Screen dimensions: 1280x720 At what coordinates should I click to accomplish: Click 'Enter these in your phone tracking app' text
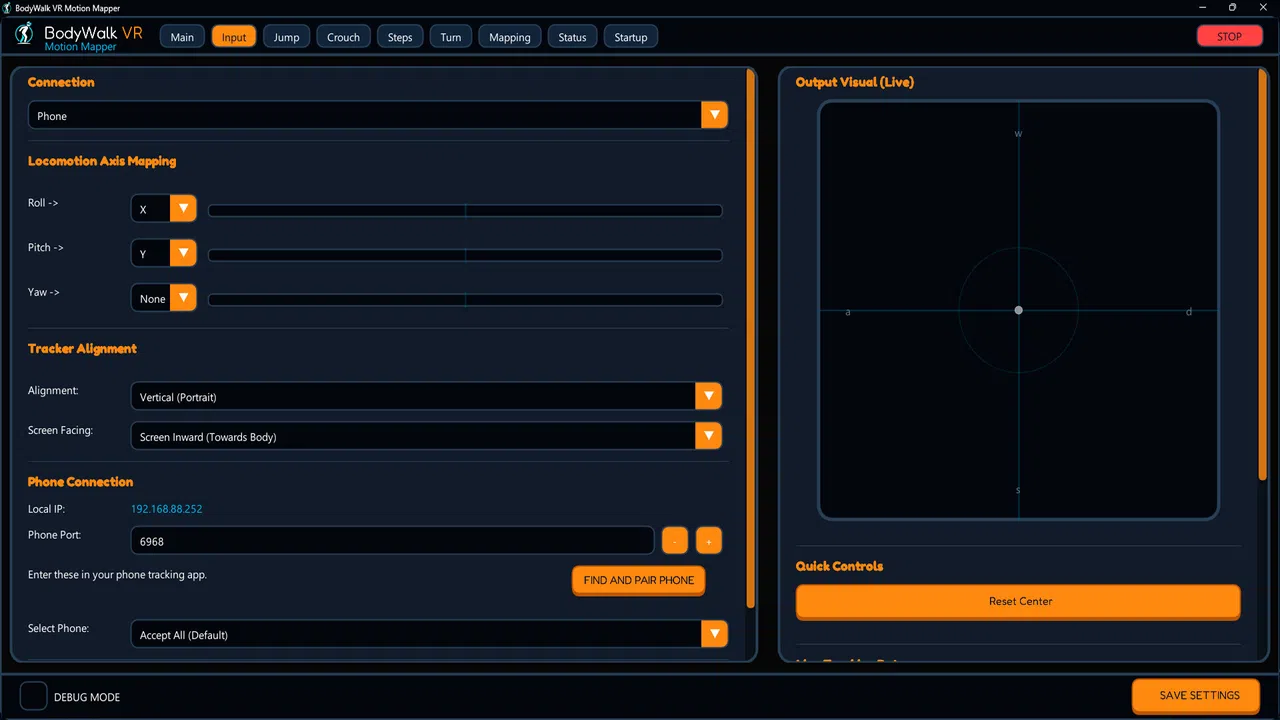click(117, 575)
